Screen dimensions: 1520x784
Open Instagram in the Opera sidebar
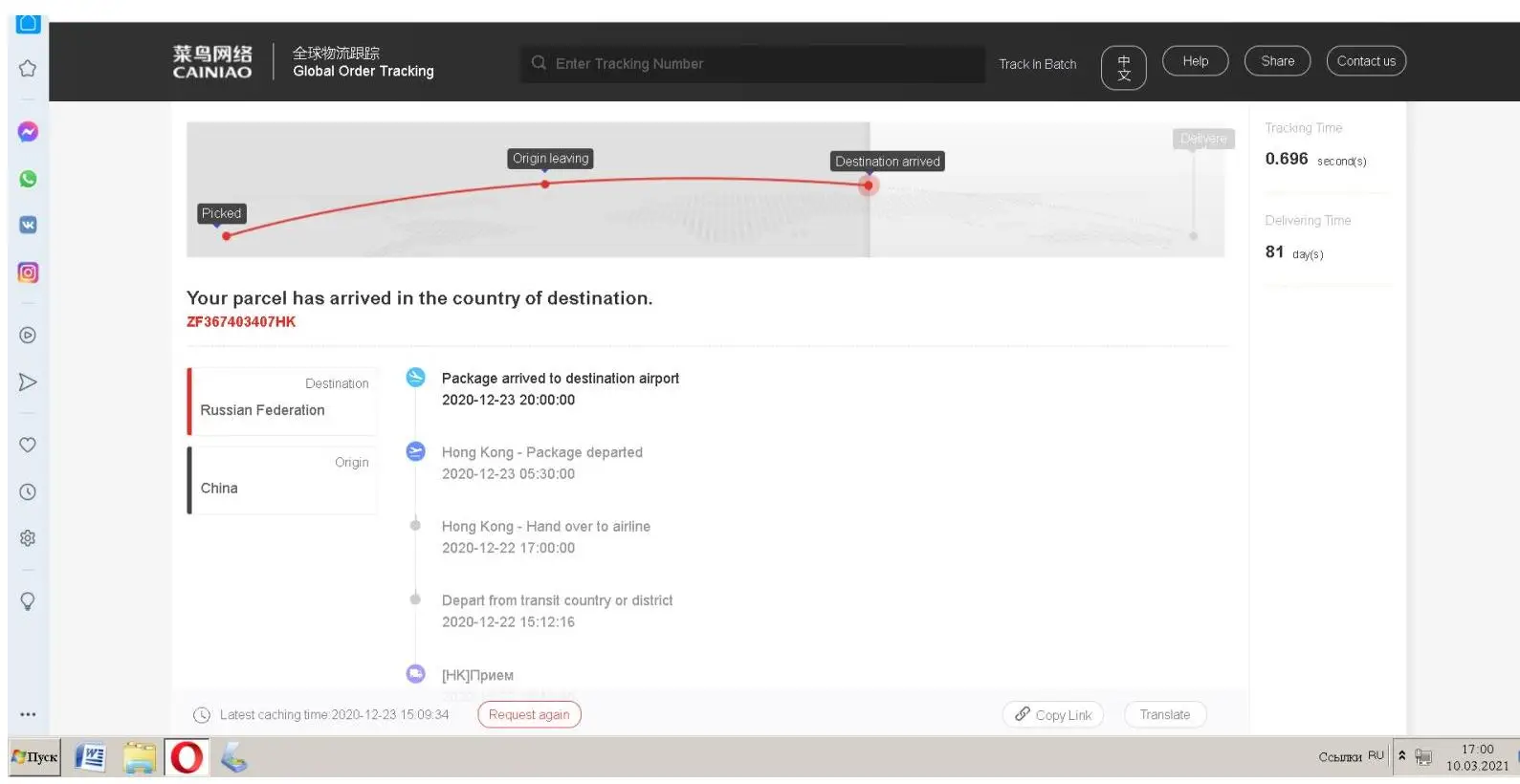click(x=28, y=272)
